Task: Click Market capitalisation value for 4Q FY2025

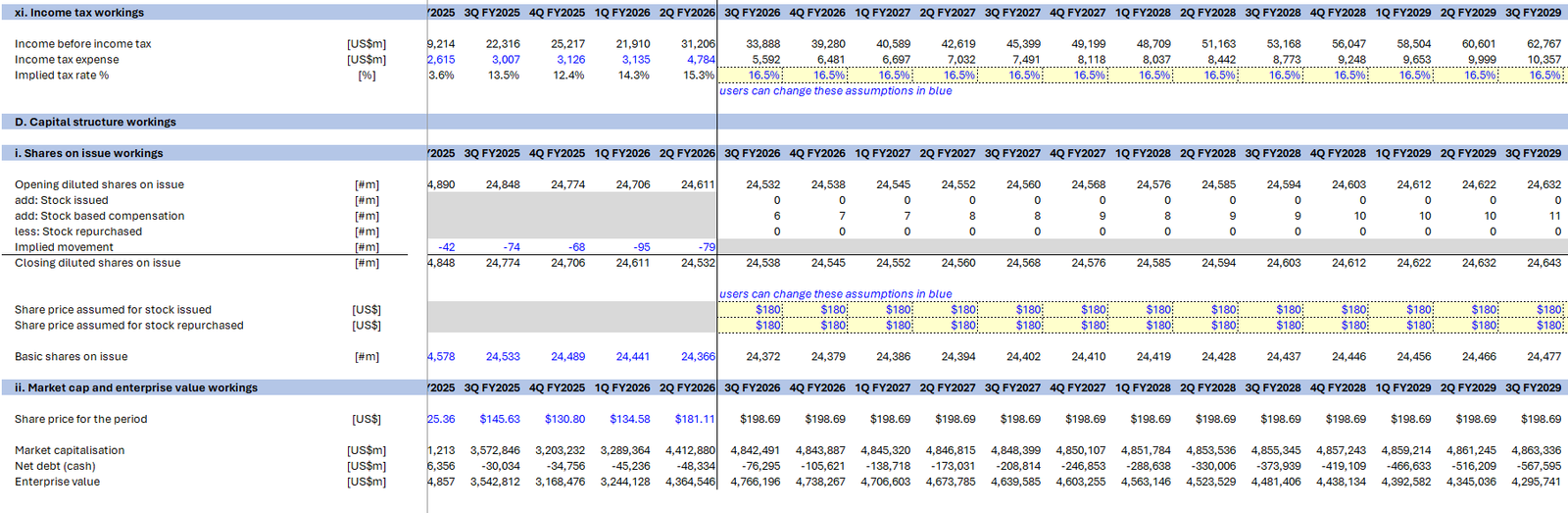Action: [x=560, y=451]
